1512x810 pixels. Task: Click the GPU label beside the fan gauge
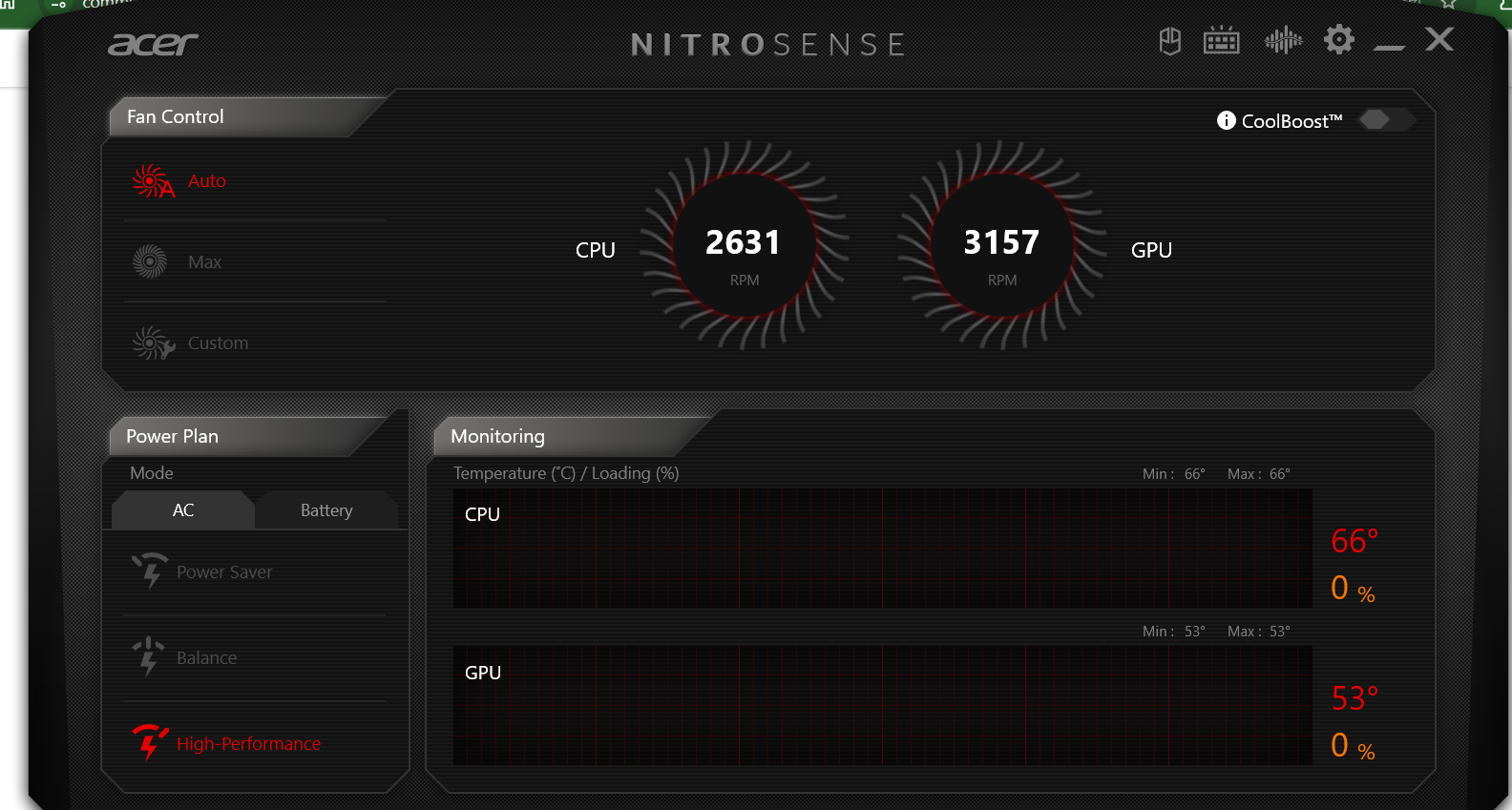tap(1151, 250)
